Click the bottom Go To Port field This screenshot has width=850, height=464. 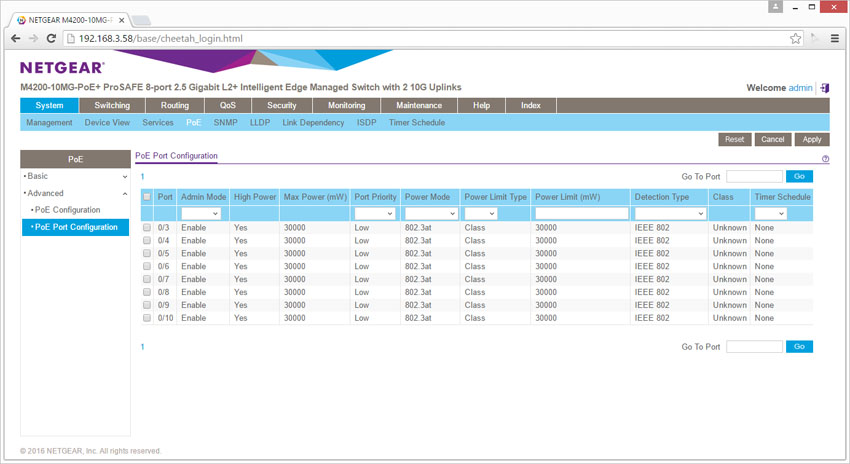[754, 346]
